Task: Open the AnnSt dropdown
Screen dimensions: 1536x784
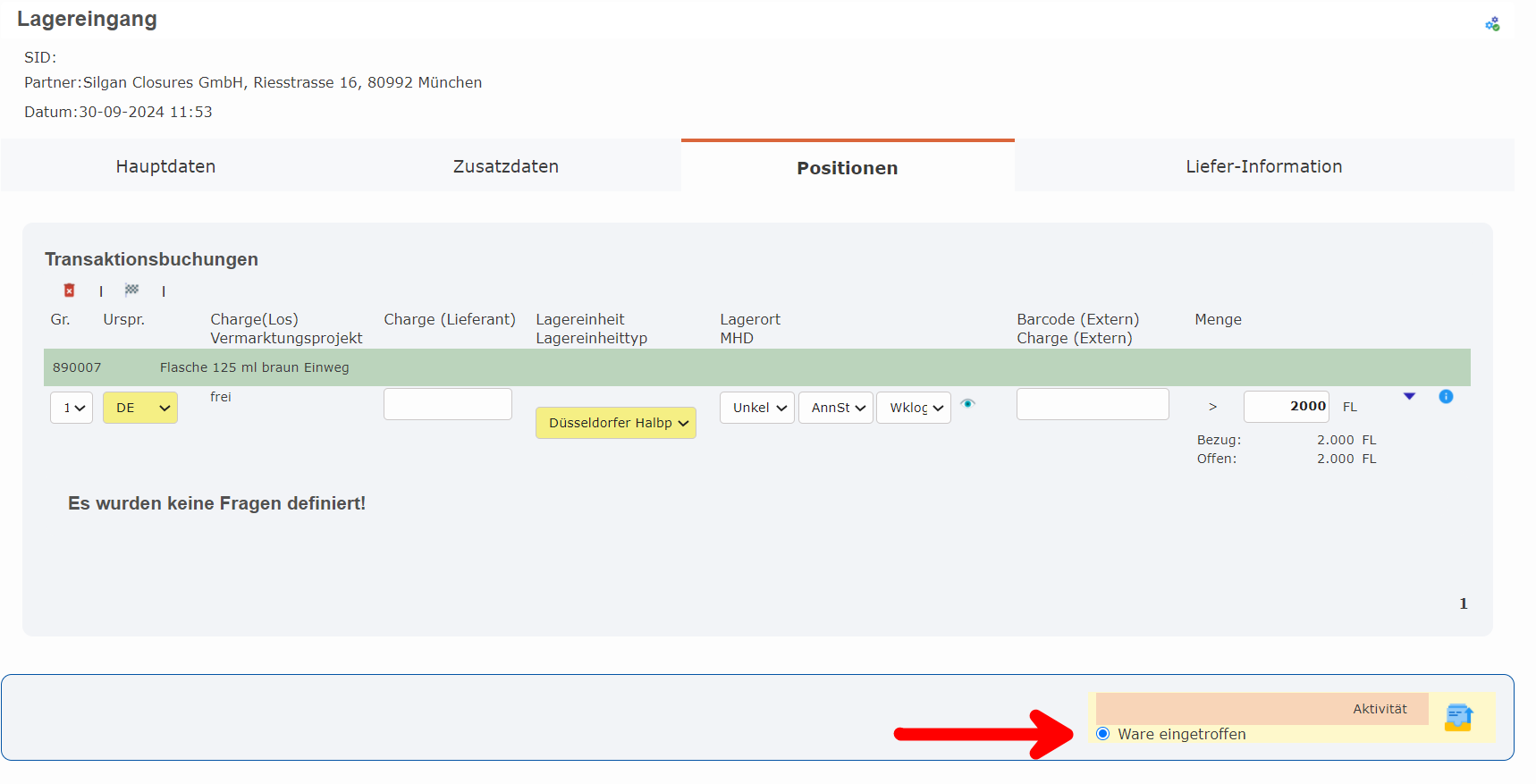Action: pos(836,408)
